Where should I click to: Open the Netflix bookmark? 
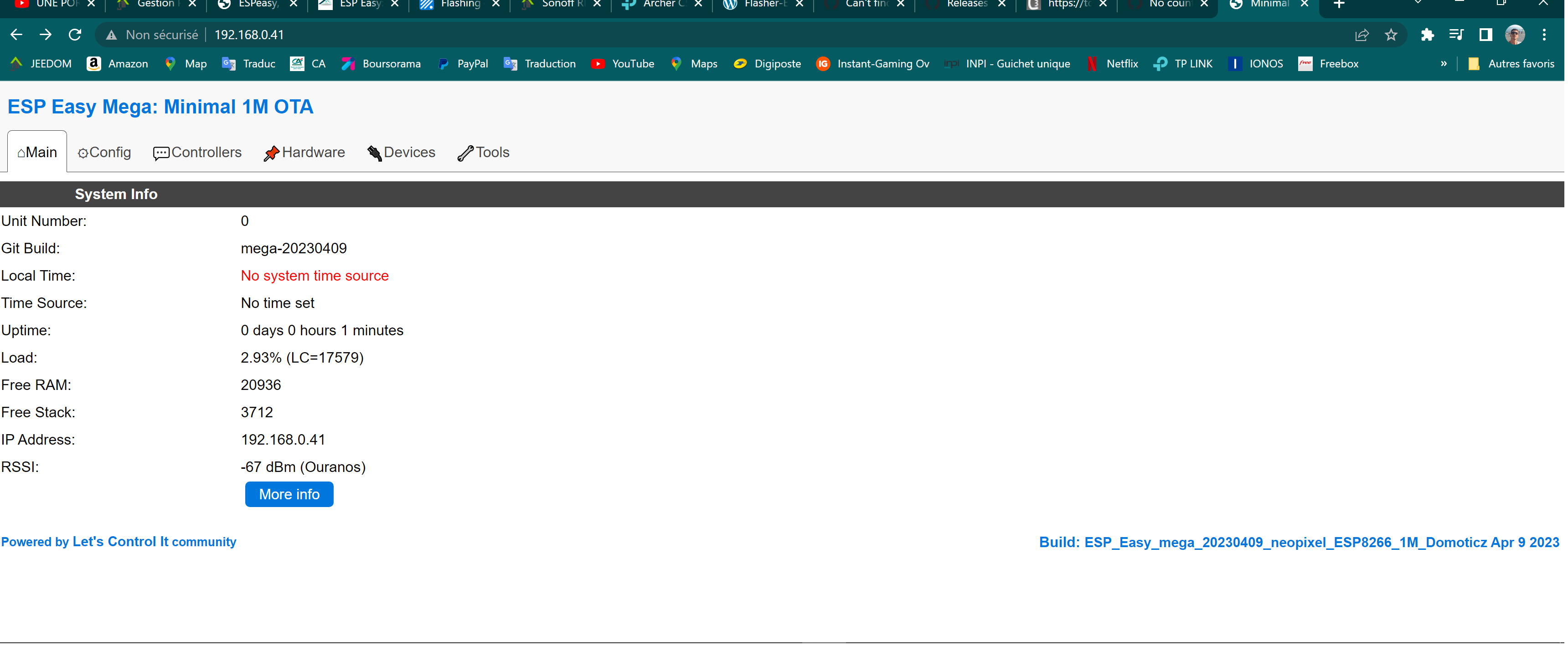click(1122, 63)
